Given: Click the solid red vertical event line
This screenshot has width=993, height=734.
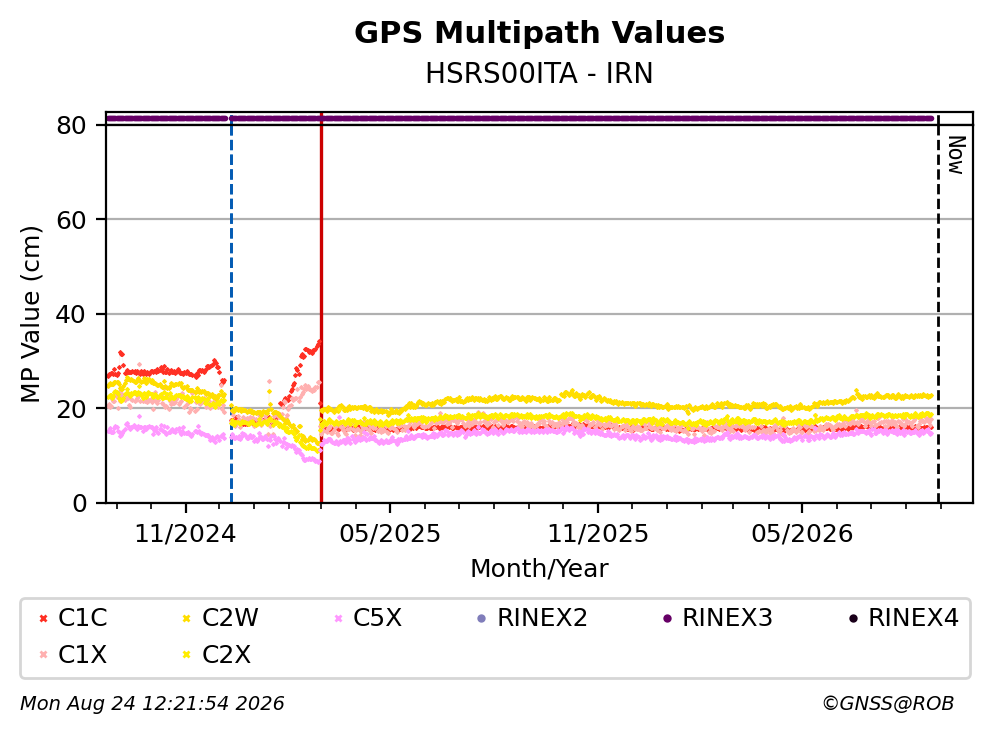Looking at the screenshot, I should pyautogui.click(x=321, y=308).
